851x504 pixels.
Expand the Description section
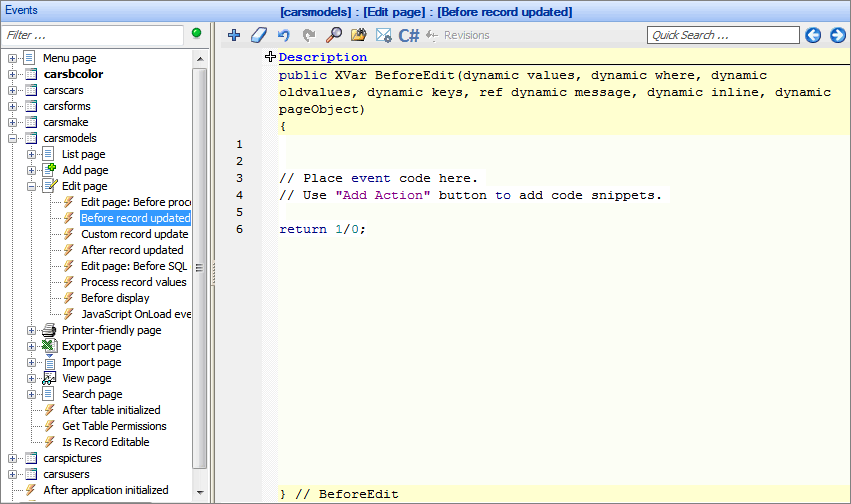coord(270,57)
